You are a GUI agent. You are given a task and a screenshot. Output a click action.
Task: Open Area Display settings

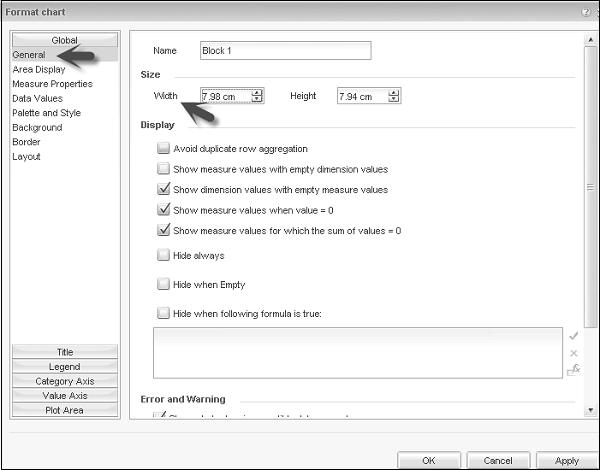(39, 70)
